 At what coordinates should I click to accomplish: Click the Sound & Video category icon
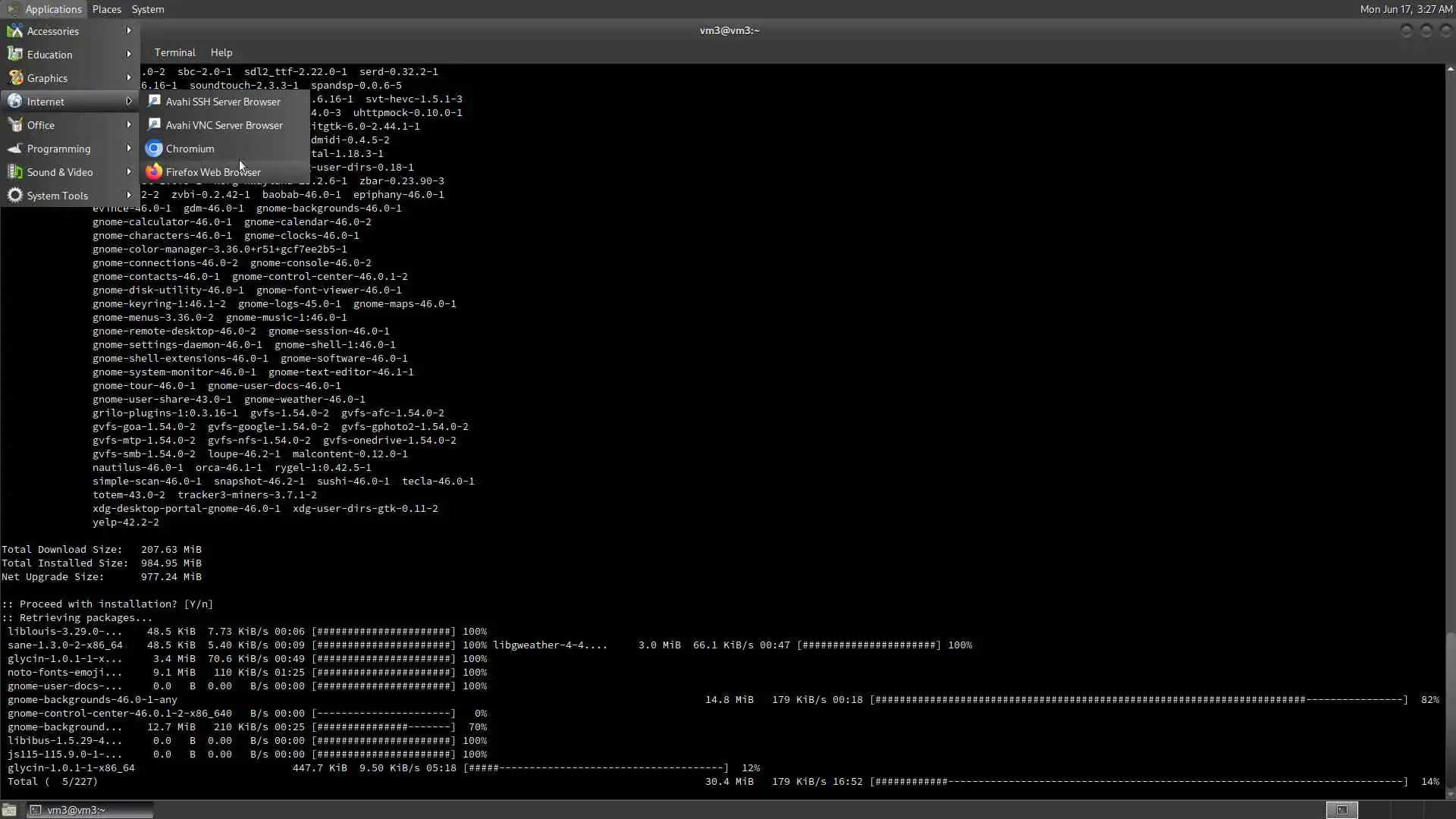click(x=15, y=172)
